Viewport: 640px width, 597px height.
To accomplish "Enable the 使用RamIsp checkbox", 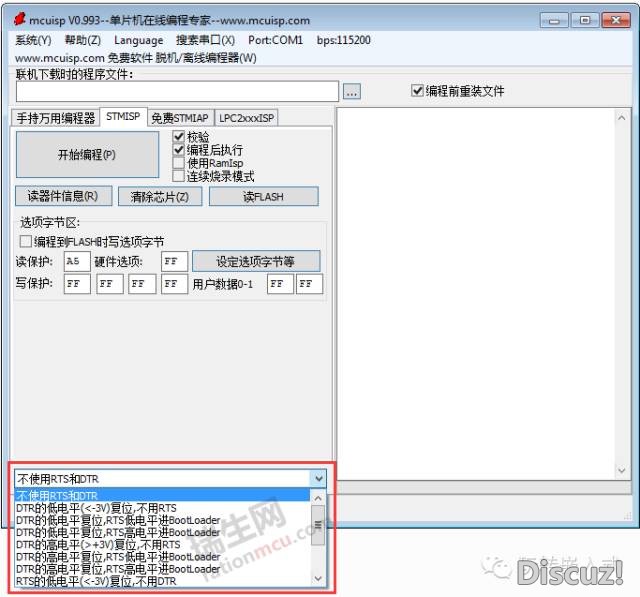I will tap(208, 163).
